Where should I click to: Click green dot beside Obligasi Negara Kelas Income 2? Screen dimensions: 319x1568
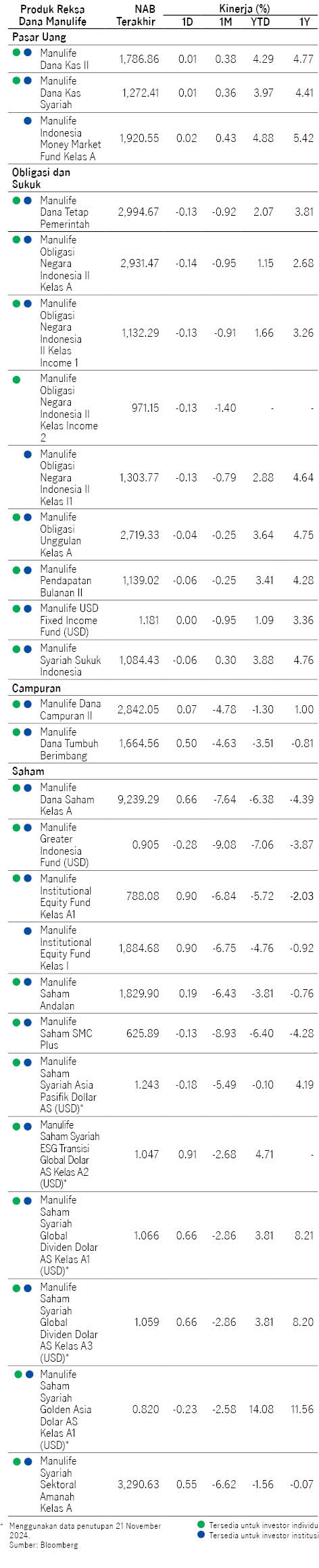[16, 379]
